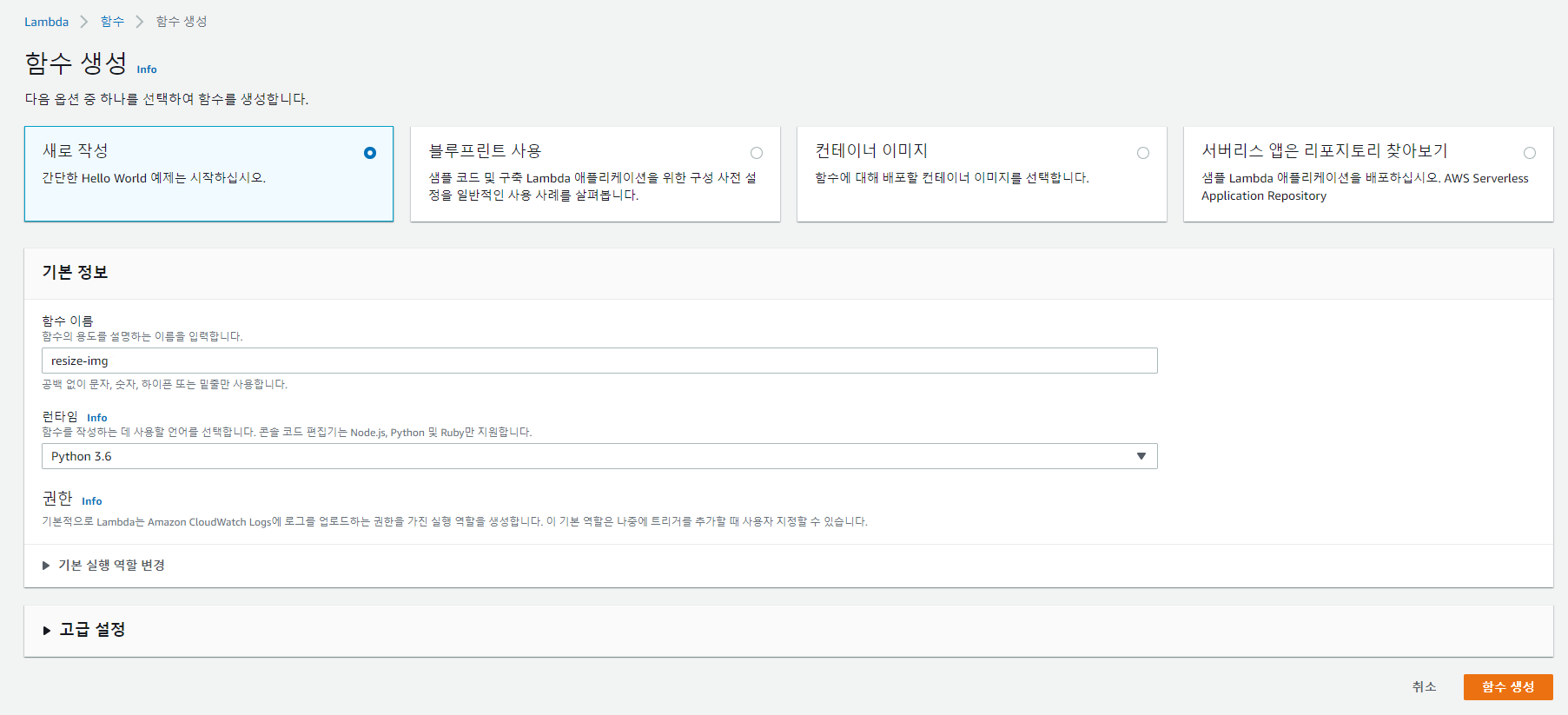The height and width of the screenshot is (715, 1568).
Task: Click the 함수 생성 breadcrumb text
Action: point(182,22)
